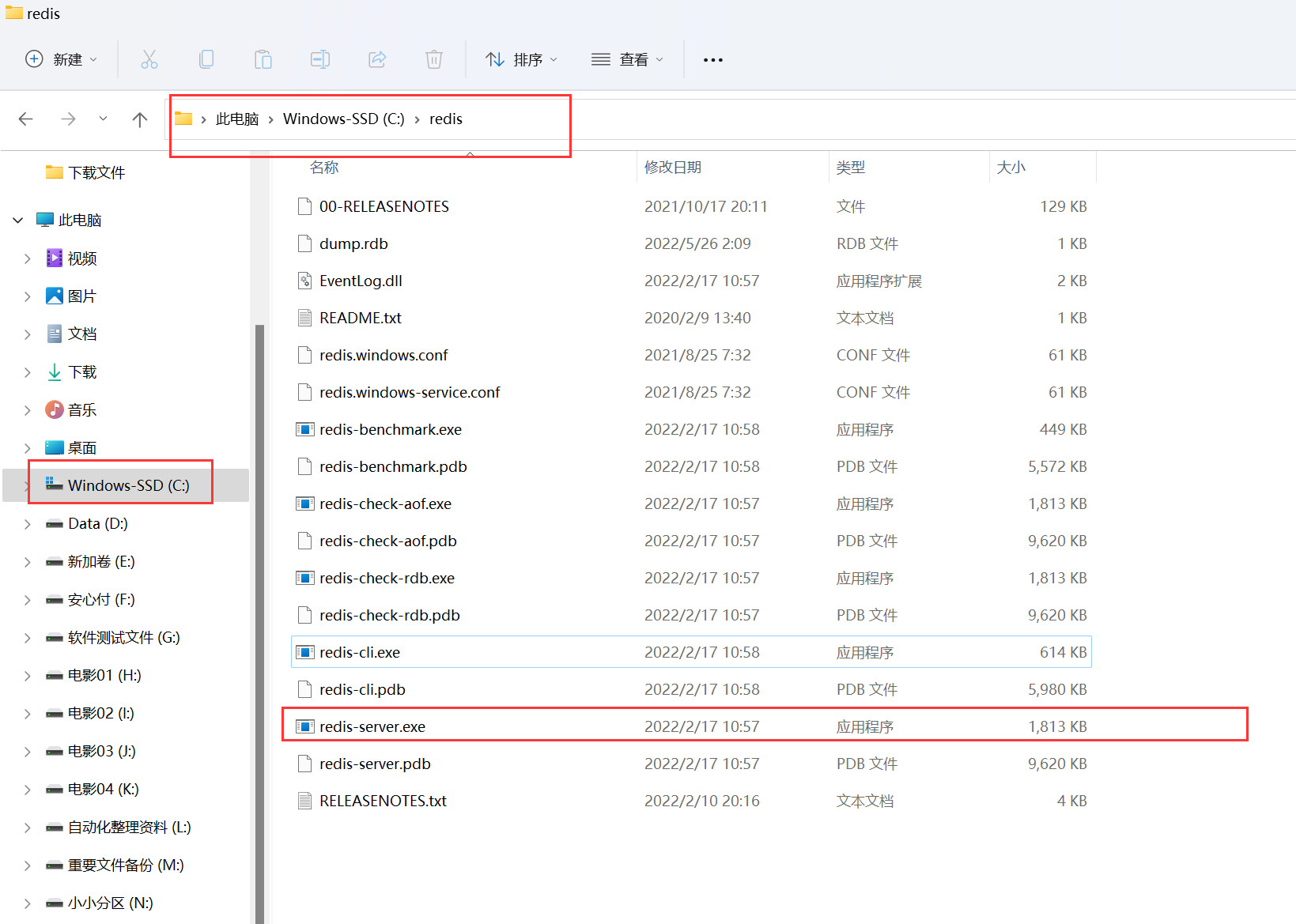1296x924 pixels.
Task: Sort by the 大小 column header
Action: 1011,168
